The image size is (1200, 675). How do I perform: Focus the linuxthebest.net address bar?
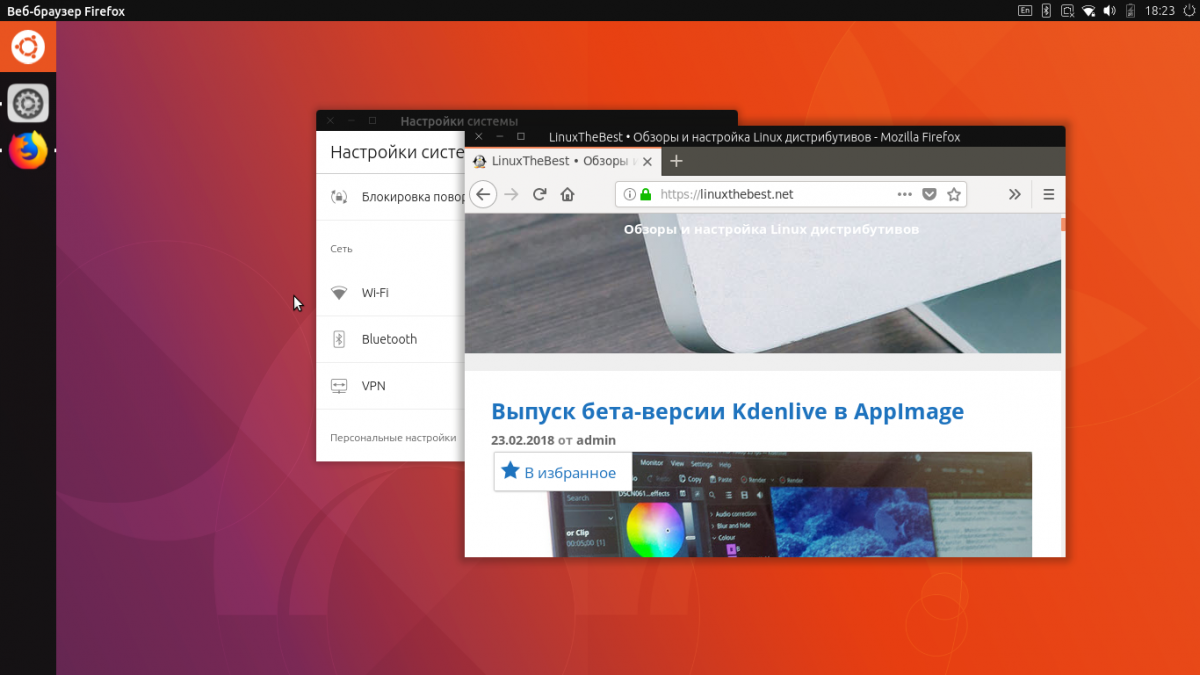(x=790, y=194)
